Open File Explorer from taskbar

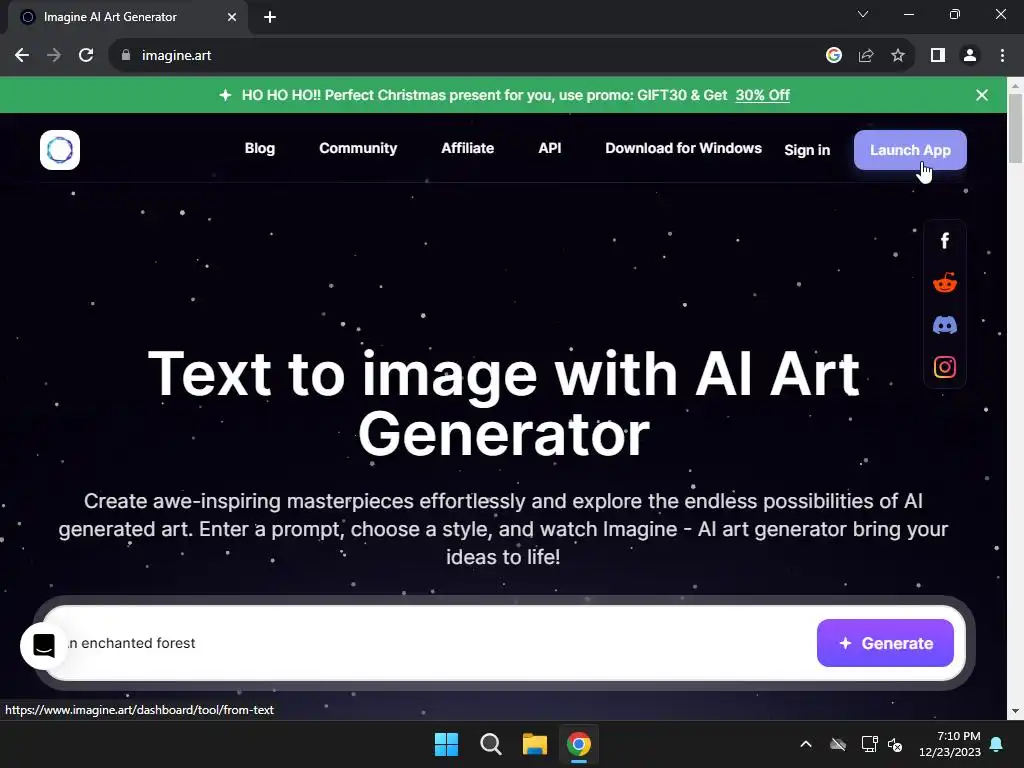(x=534, y=744)
